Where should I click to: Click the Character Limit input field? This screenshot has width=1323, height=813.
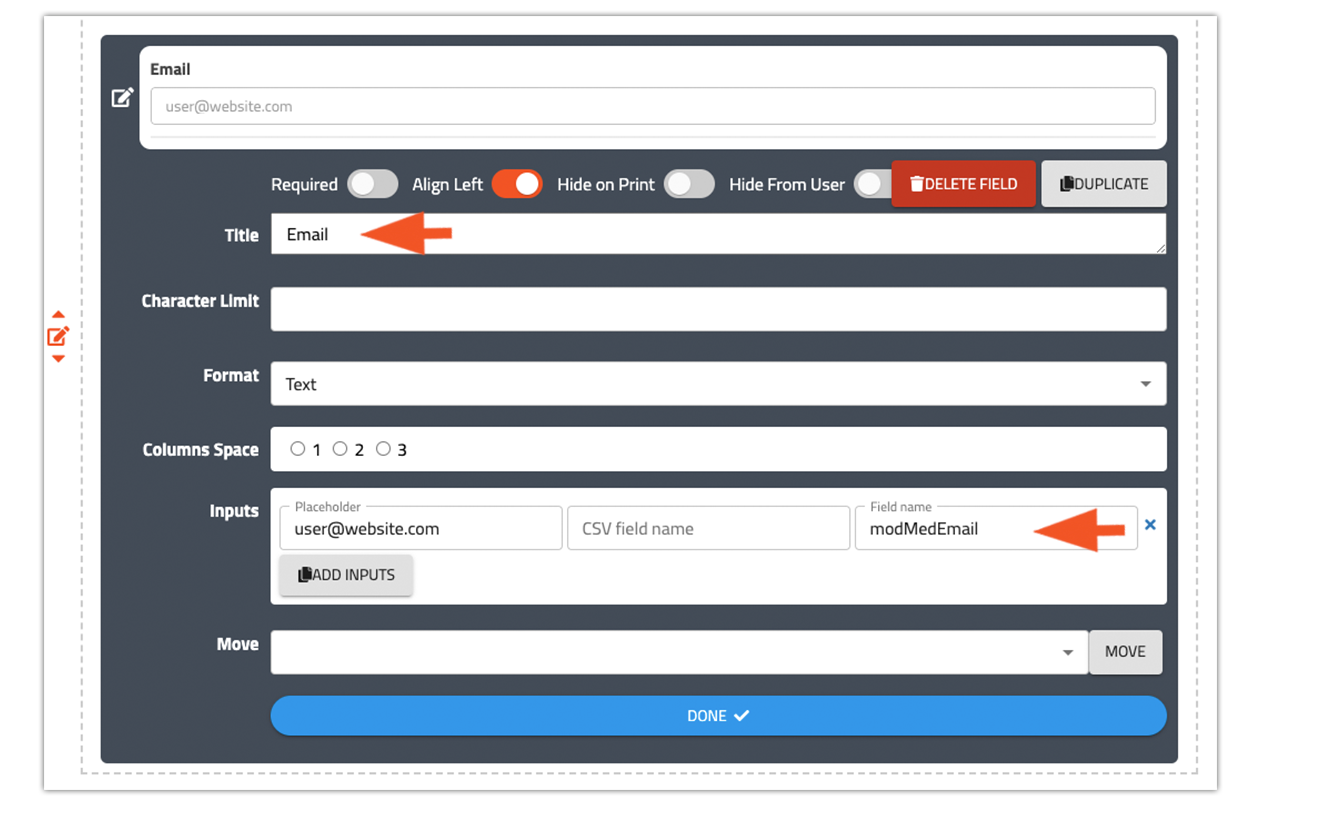(x=718, y=309)
